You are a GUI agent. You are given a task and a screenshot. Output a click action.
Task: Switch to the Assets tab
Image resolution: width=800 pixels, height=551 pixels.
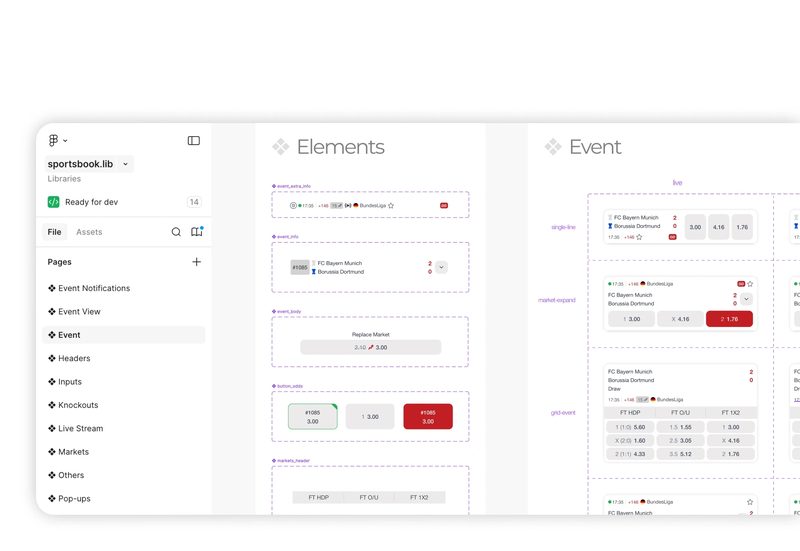point(89,232)
